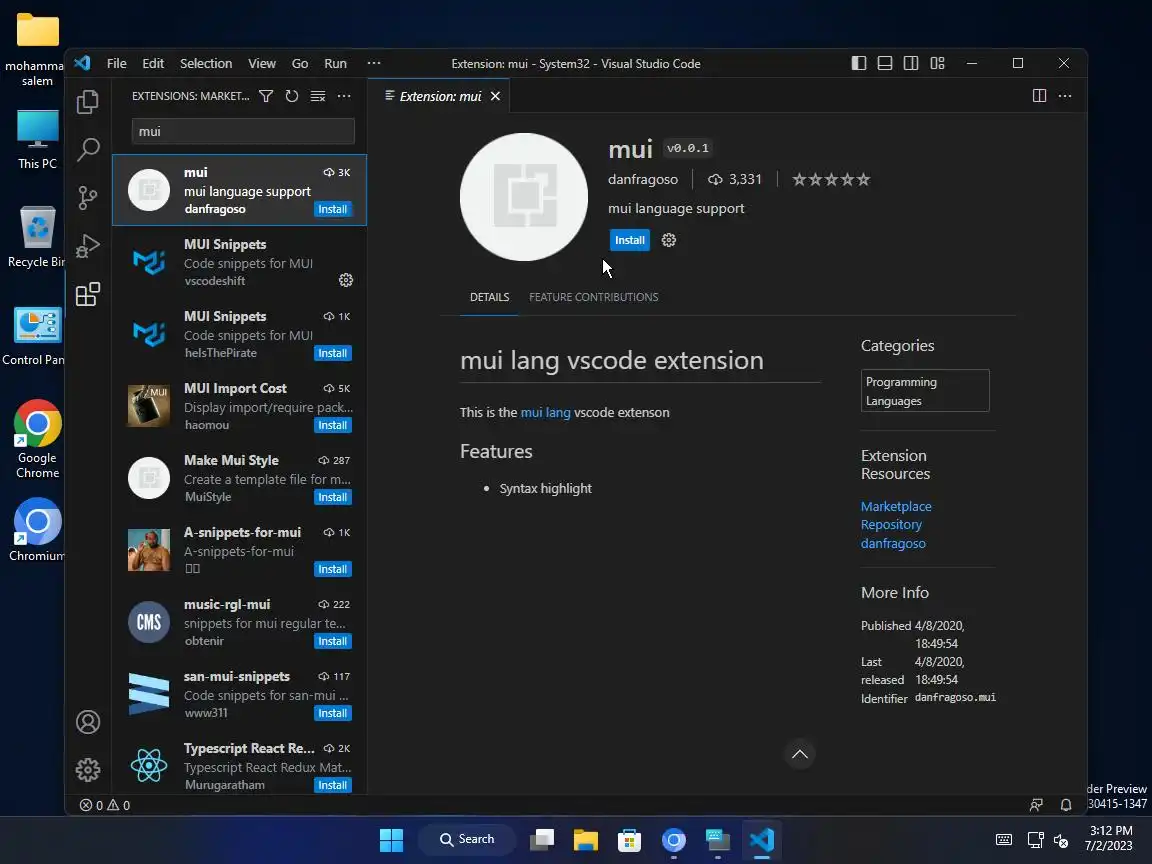The image size is (1152, 864).
Task: Install the mui extension from details page
Action: point(630,240)
